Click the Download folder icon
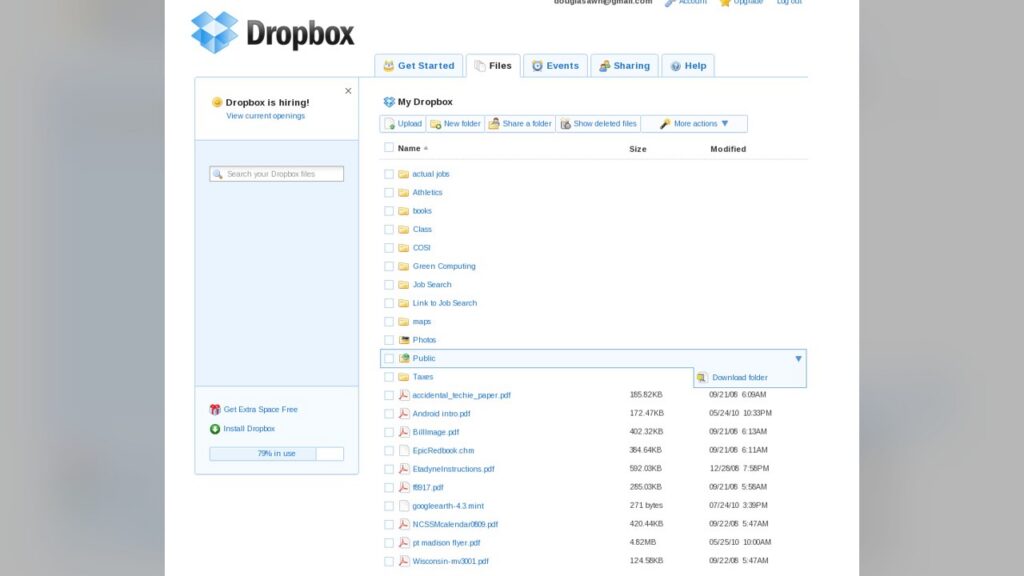Screen dimensions: 1024x576 pos(702,377)
